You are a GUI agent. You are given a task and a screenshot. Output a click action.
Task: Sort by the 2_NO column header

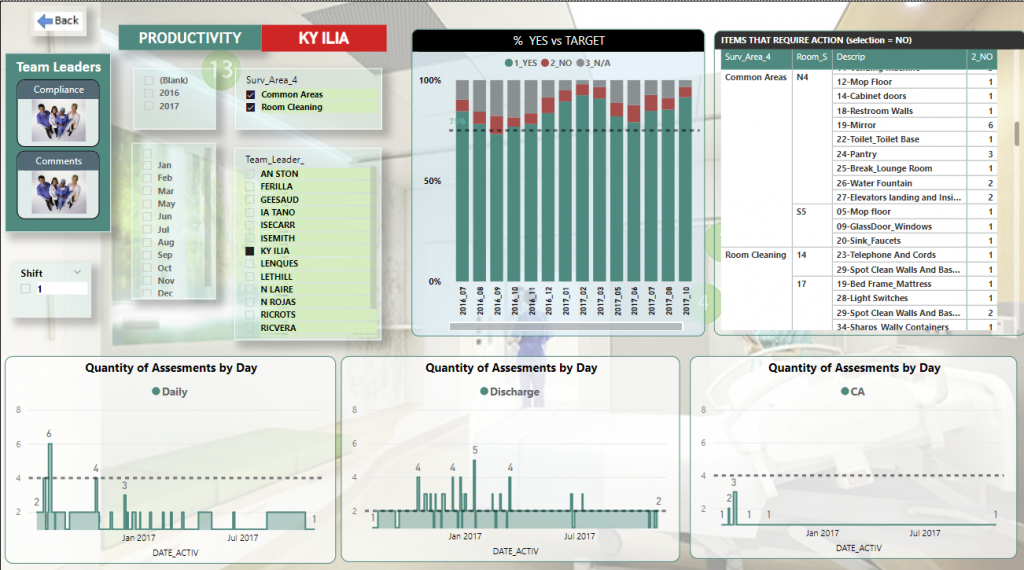(x=981, y=57)
